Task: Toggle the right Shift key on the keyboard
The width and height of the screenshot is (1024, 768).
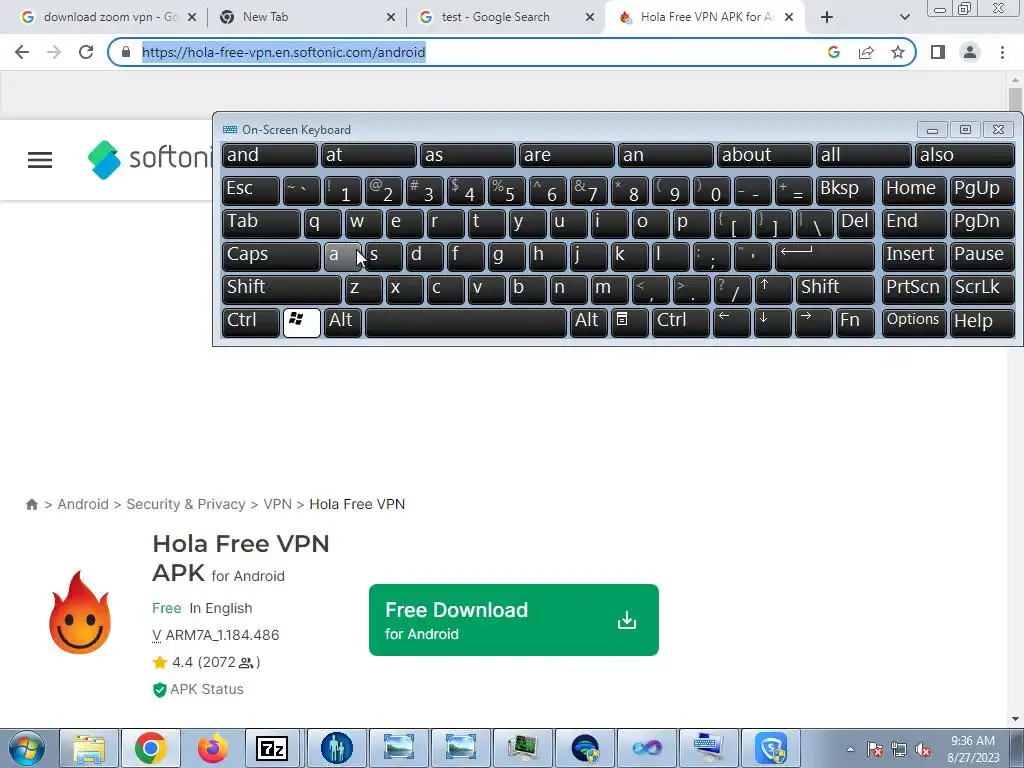Action: 835,289
